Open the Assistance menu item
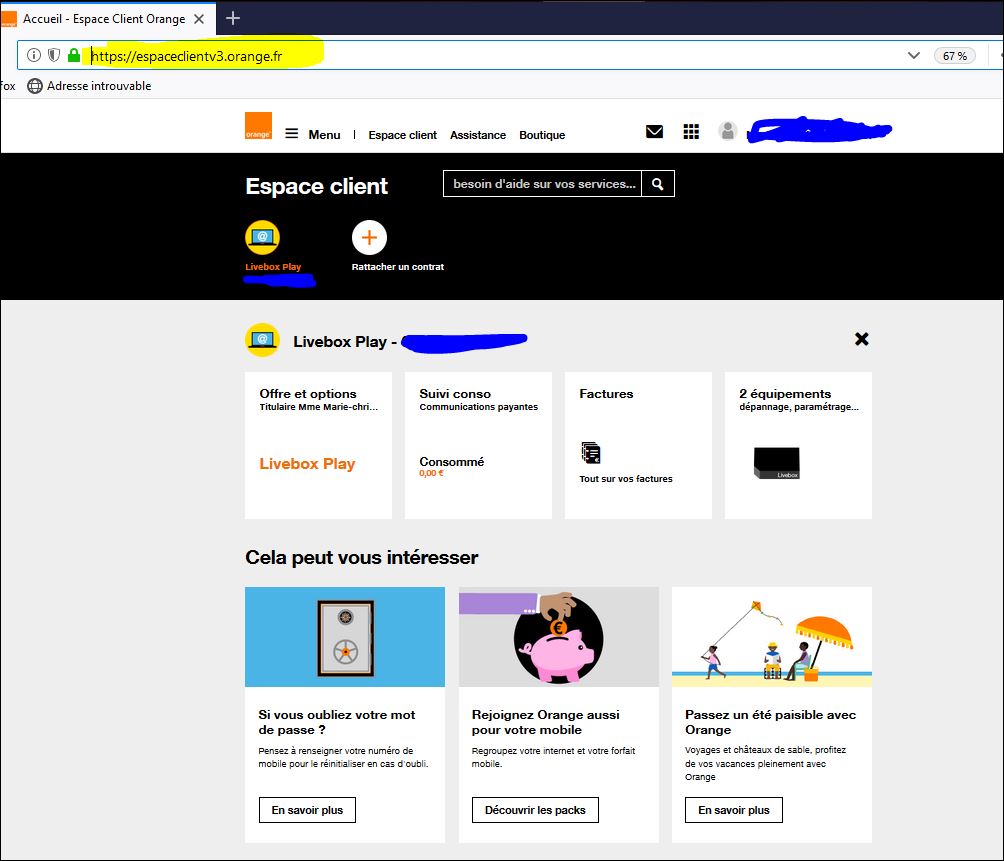The height and width of the screenshot is (861, 1004). tap(477, 135)
